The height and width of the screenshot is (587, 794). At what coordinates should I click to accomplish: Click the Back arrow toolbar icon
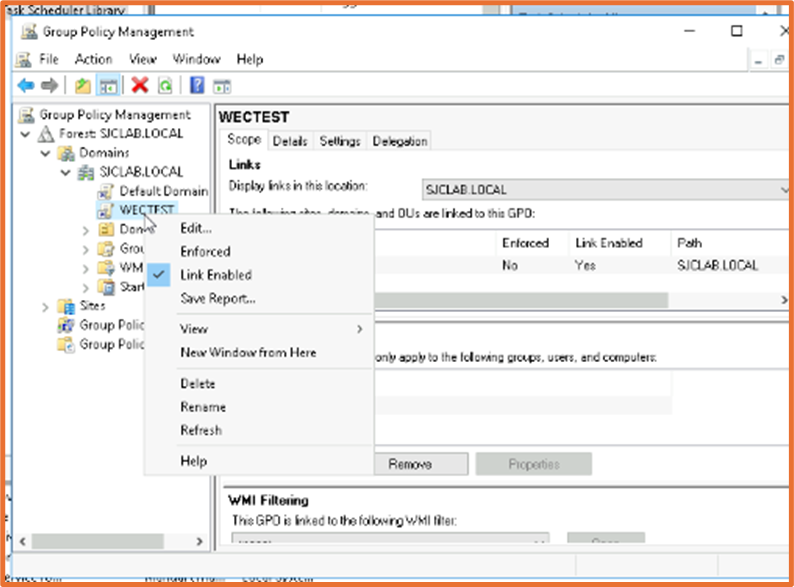tap(26, 86)
